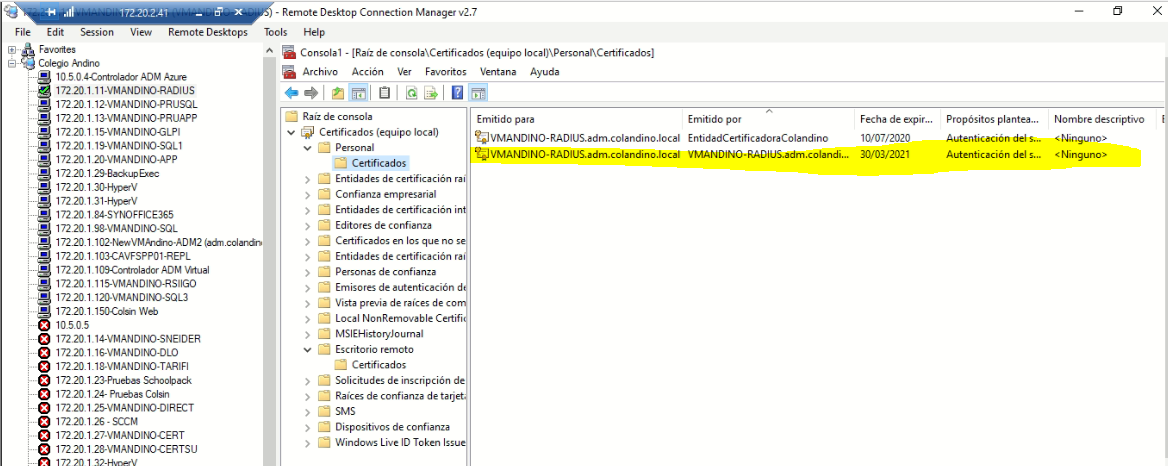Click the Certificados (equipo local) snap-in icon
The height and width of the screenshot is (466, 1168).
[308, 133]
